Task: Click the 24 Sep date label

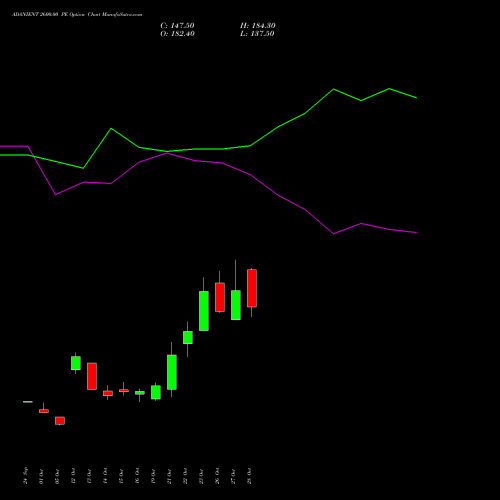Action: coord(26,476)
